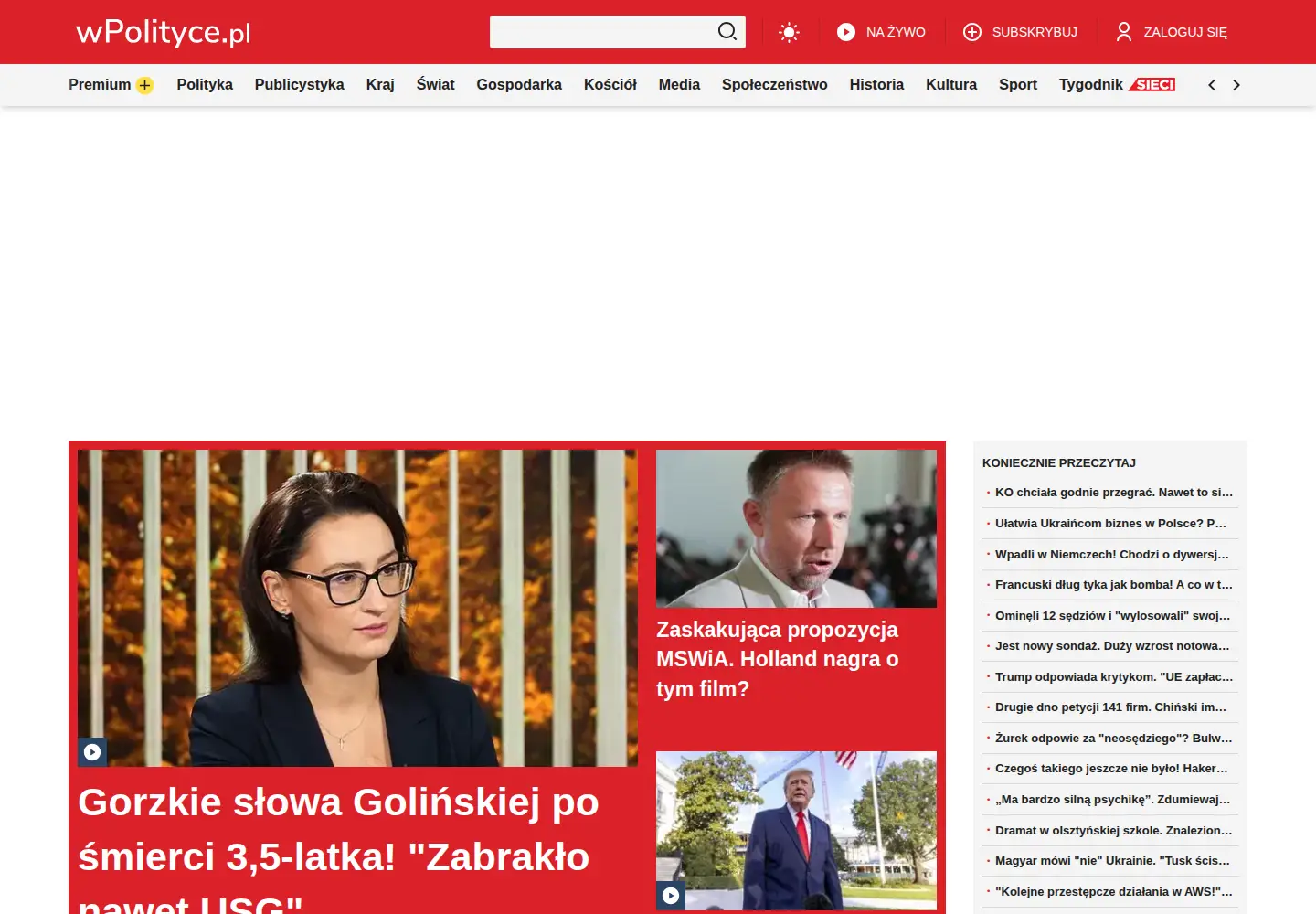Open the Świat category
The width and height of the screenshot is (1316, 914).
pos(436,85)
